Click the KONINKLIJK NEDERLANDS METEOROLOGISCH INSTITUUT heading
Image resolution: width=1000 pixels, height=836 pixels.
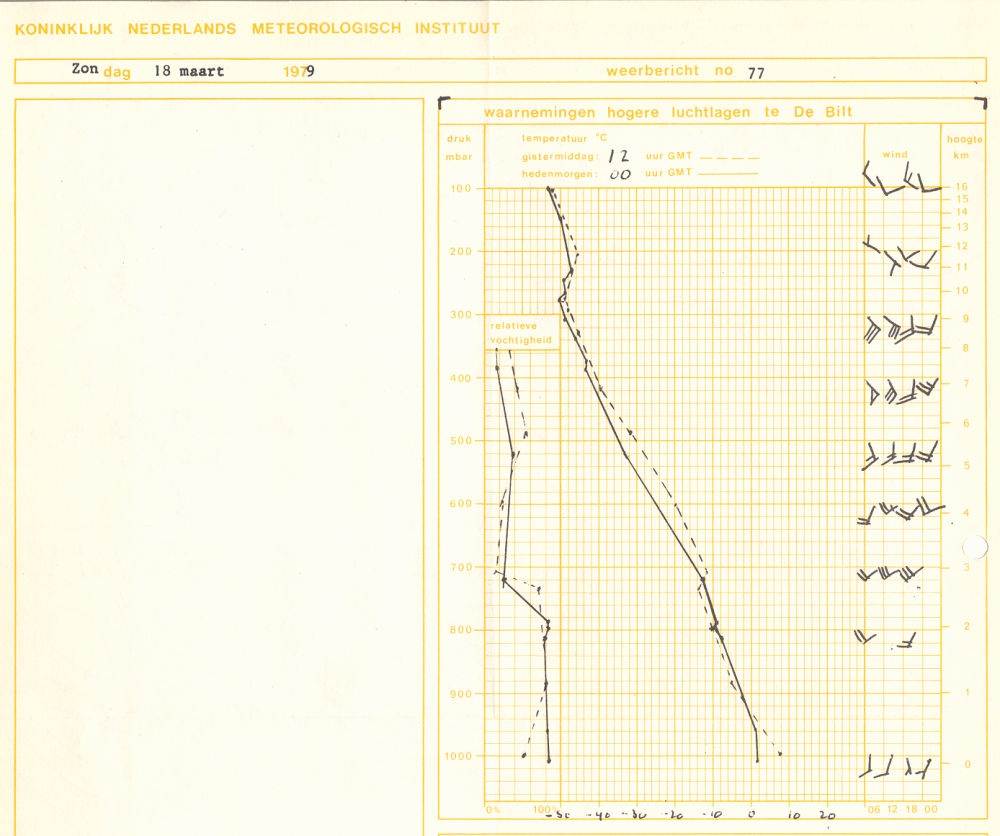click(257, 29)
